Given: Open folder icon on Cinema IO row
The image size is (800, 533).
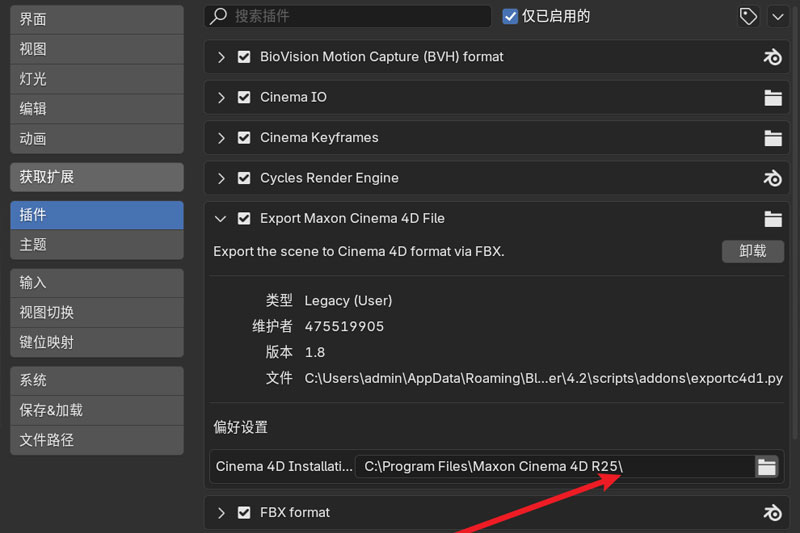Looking at the screenshot, I should [x=772, y=97].
